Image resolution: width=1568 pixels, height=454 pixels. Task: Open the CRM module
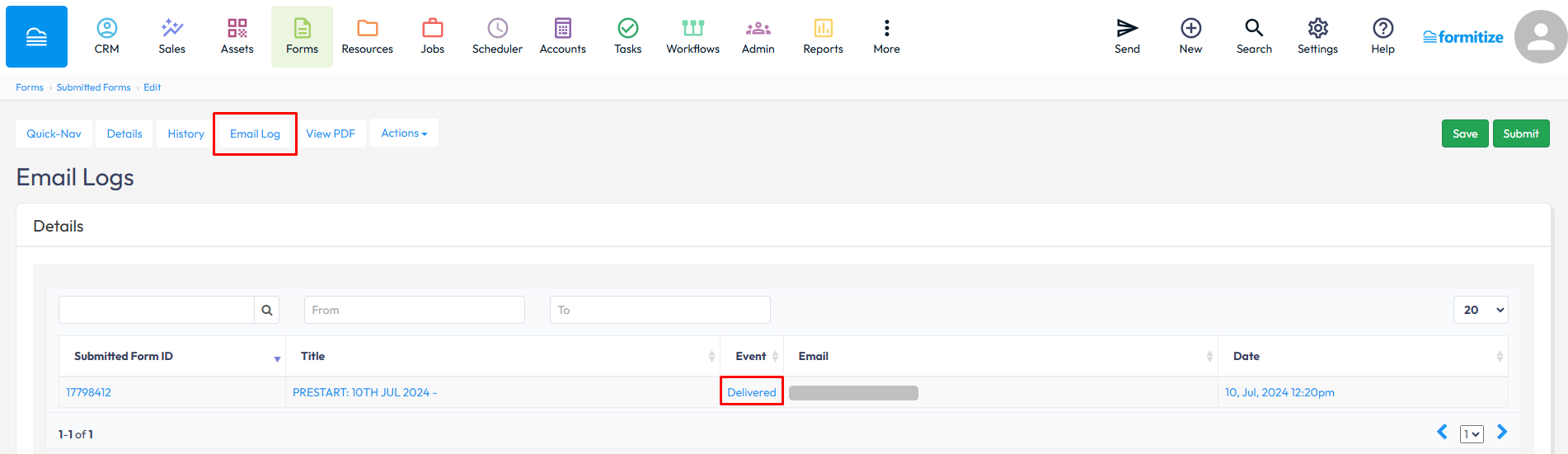[106, 37]
